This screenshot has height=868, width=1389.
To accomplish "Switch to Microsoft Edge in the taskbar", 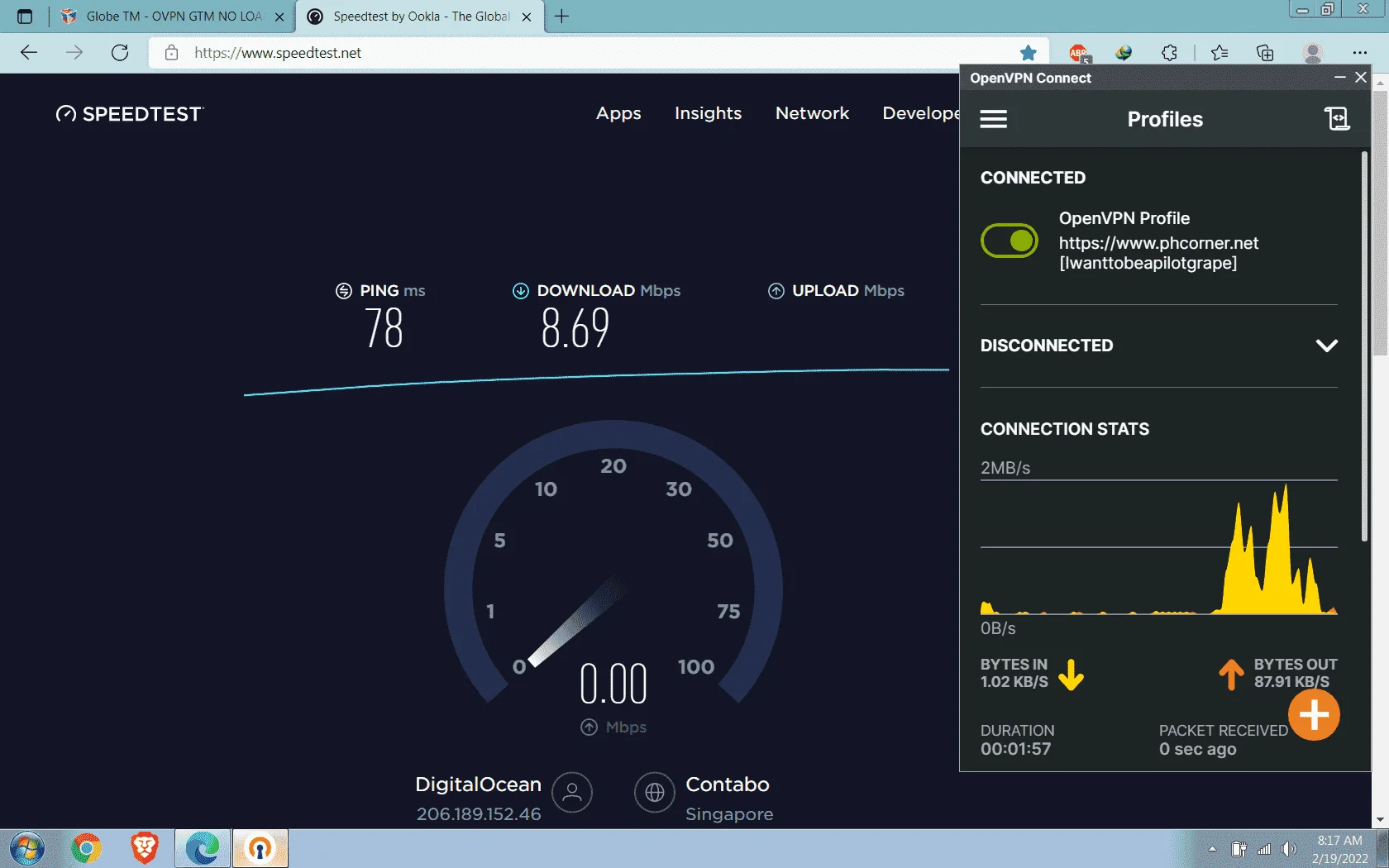I will [203, 849].
